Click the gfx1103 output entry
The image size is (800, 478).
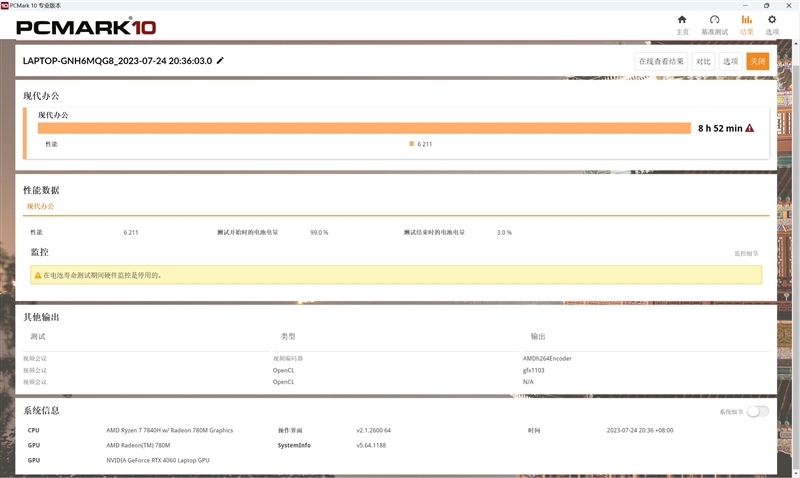pos(533,370)
